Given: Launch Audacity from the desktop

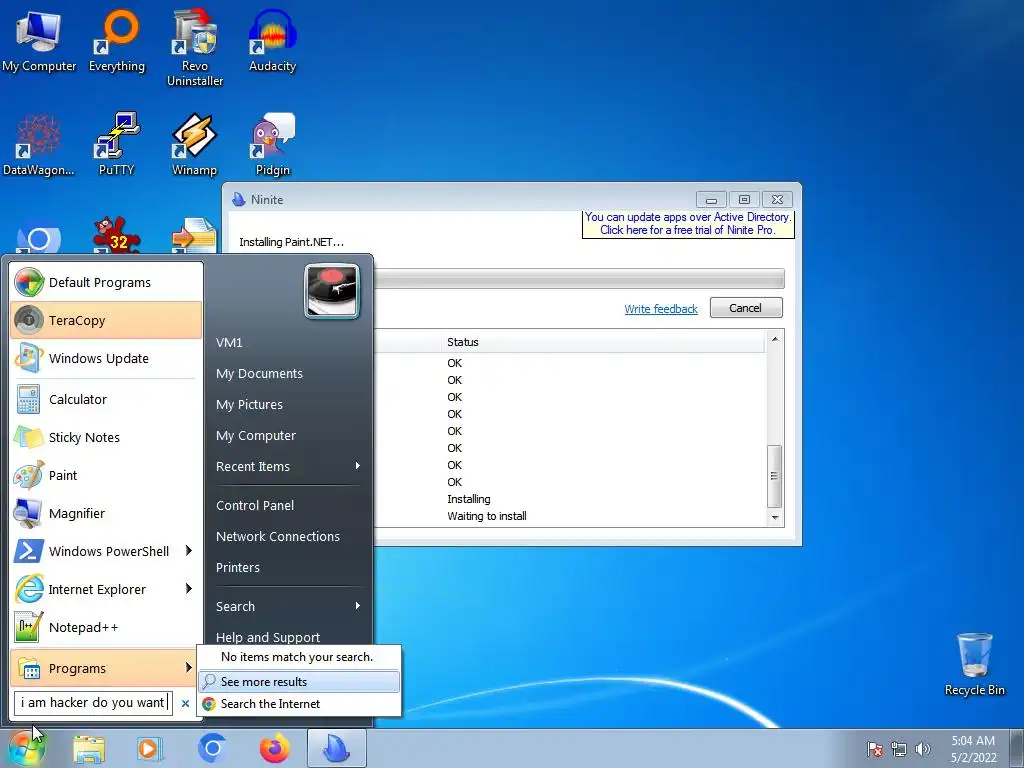Looking at the screenshot, I should pyautogui.click(x=272, y=40).
